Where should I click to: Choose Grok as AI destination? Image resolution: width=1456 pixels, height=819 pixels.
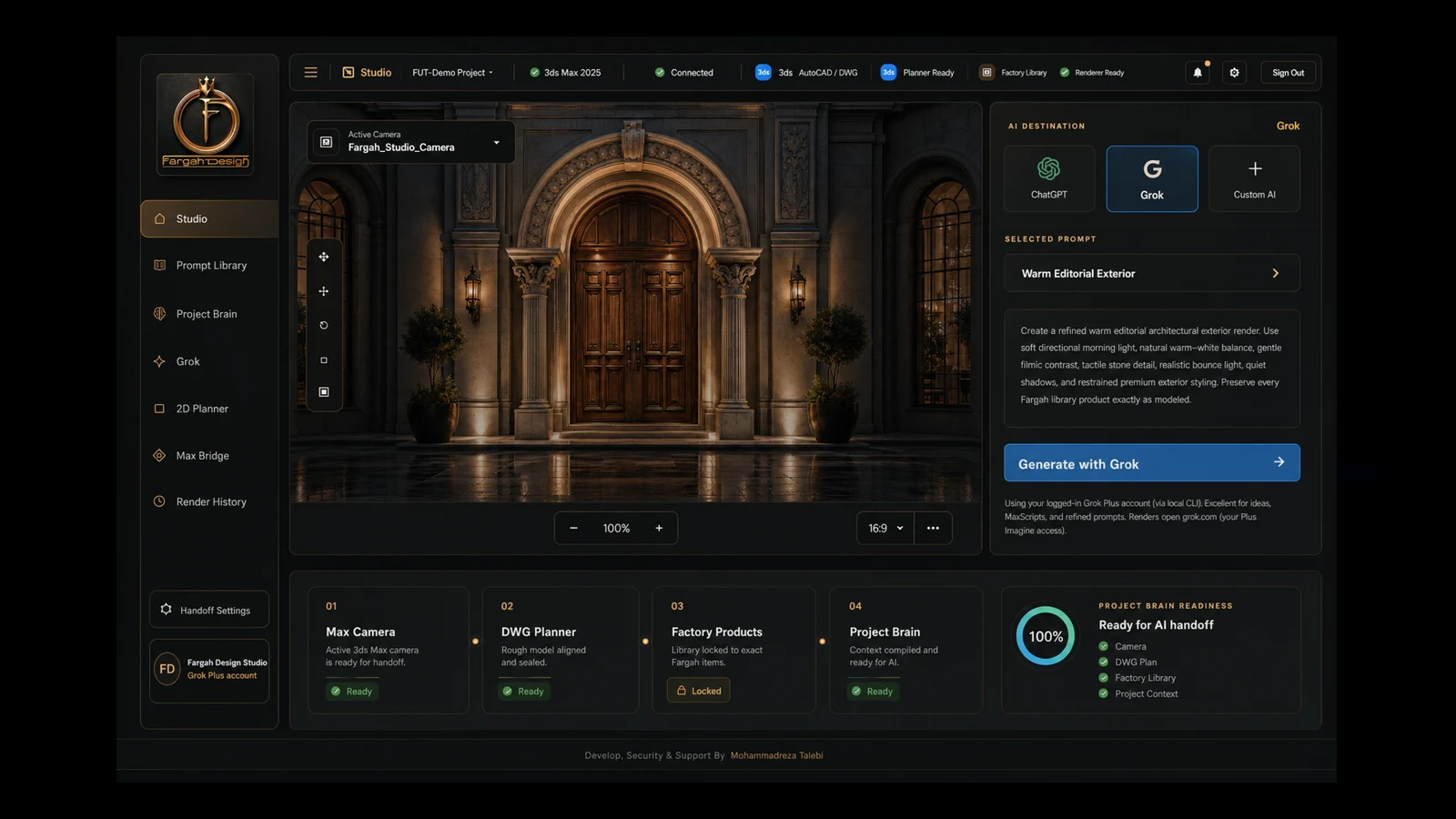pos(1152,179)
